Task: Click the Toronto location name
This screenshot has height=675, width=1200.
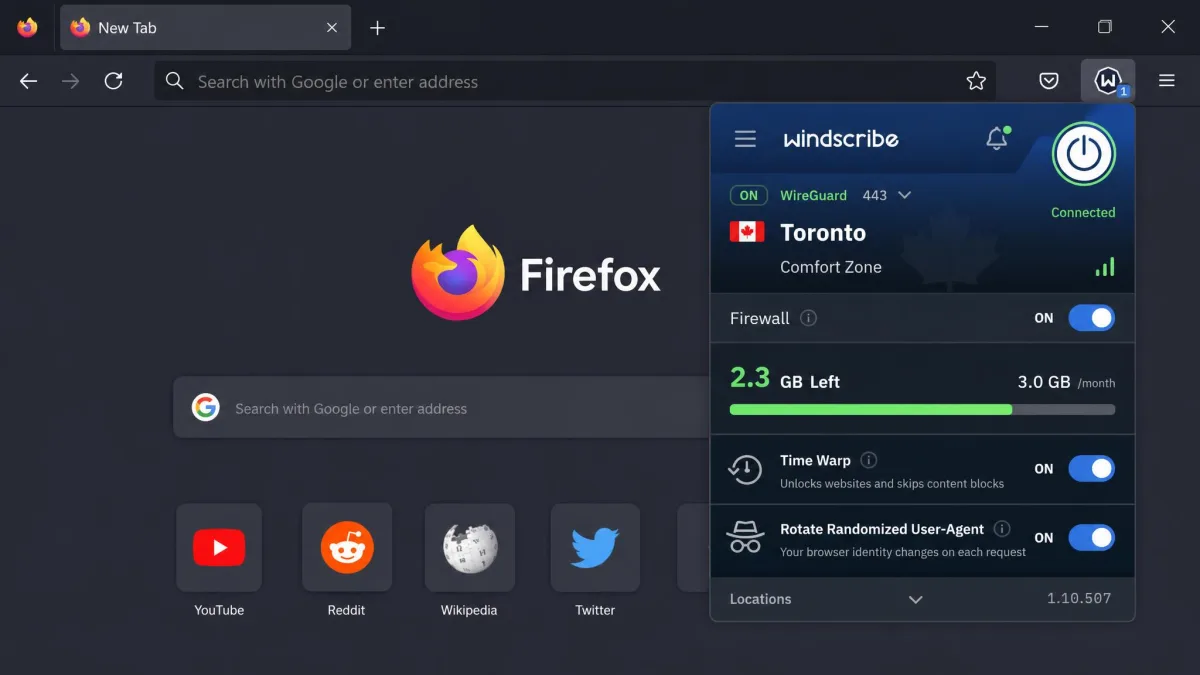Action: (x=823, y=233)
